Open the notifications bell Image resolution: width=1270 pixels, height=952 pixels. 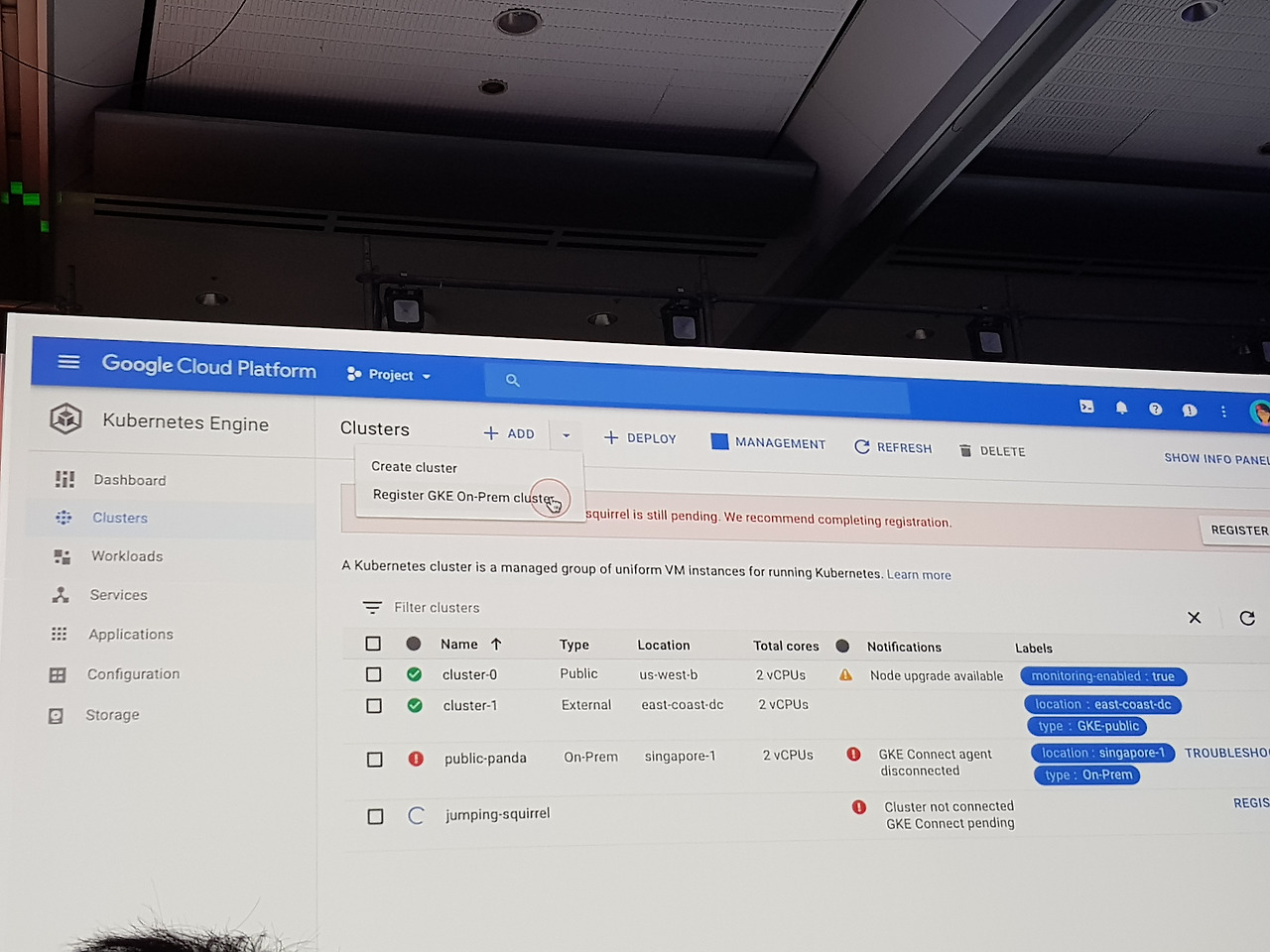pos(1121,408)
